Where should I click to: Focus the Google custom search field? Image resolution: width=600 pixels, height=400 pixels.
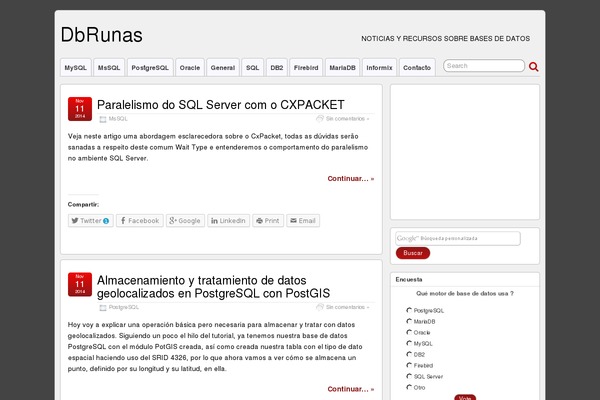coord(458,238)
